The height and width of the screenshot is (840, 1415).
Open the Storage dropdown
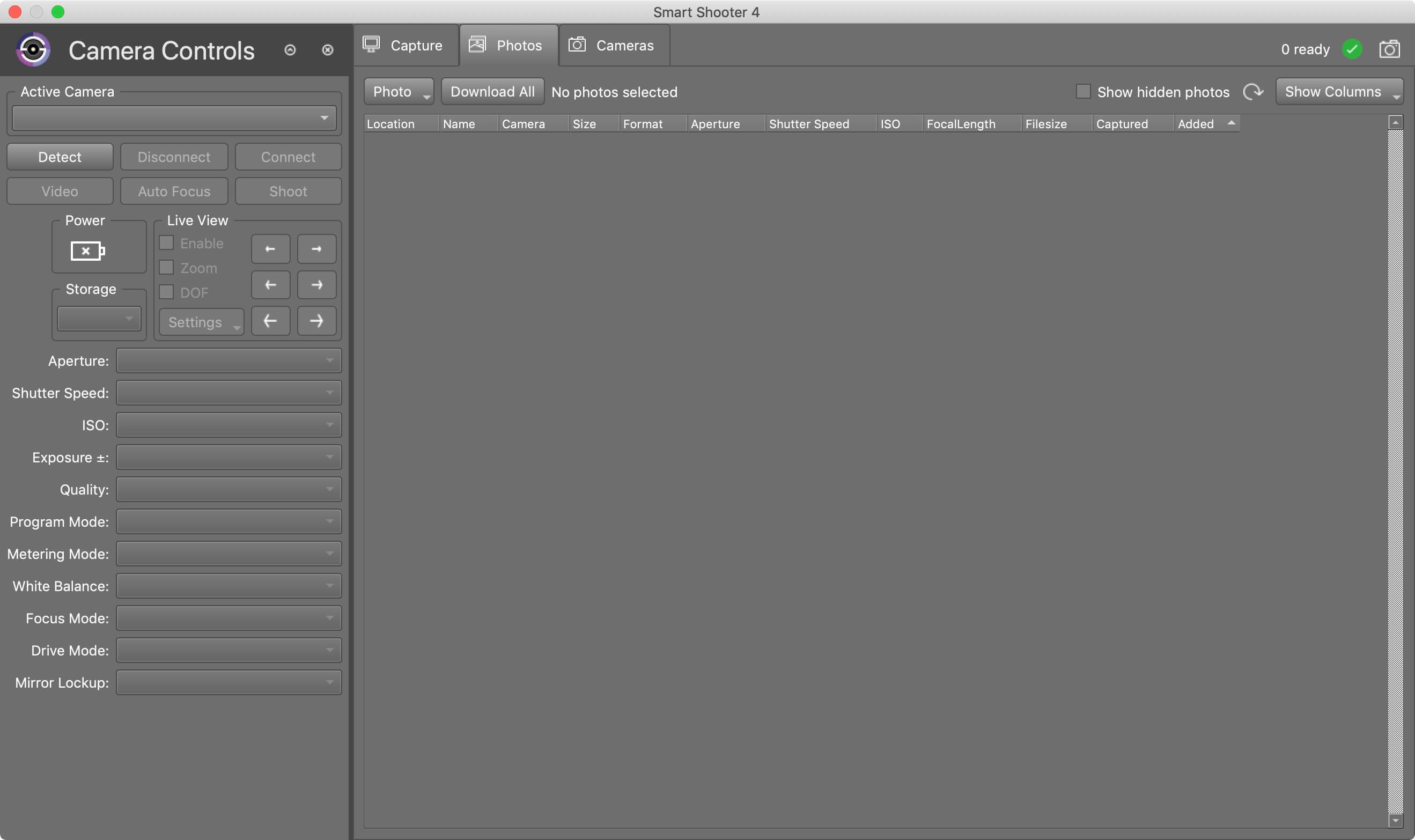tap(99, 319)
